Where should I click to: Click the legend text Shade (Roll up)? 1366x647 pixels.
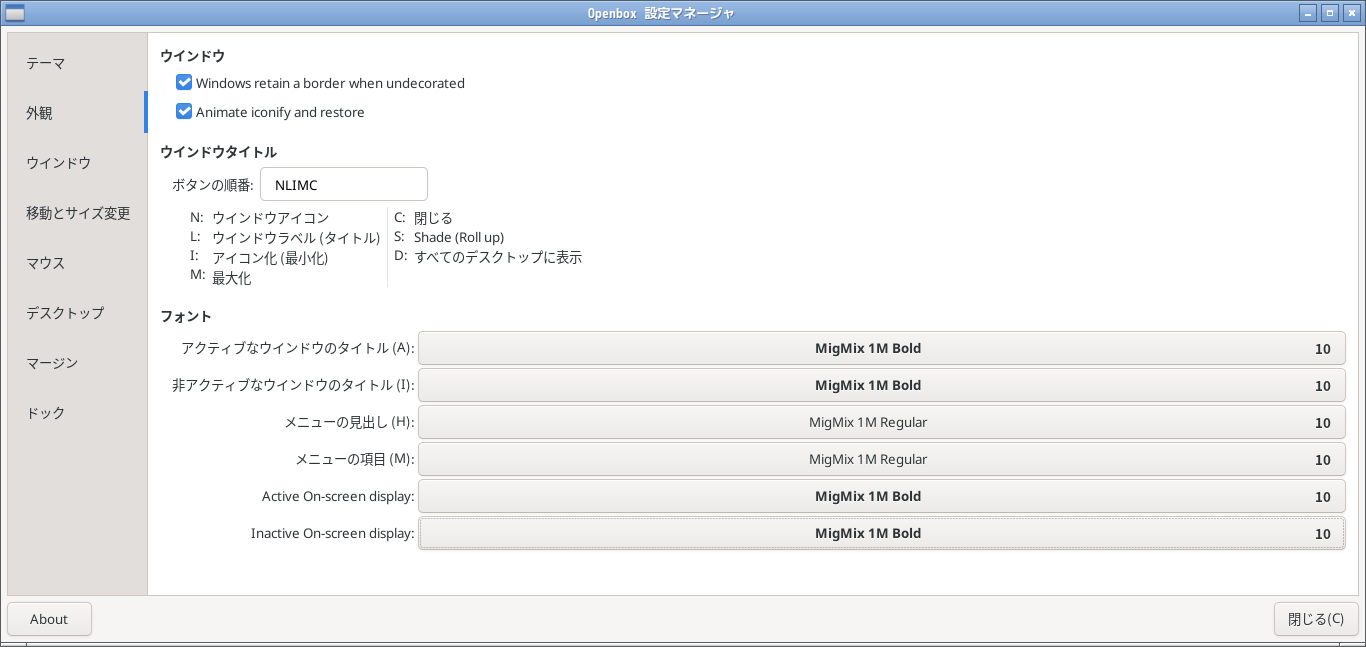point(459,237)
